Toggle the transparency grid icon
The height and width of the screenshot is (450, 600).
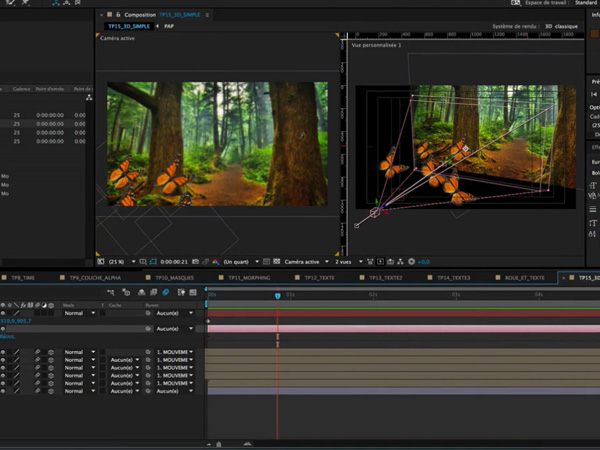[277, 262]
